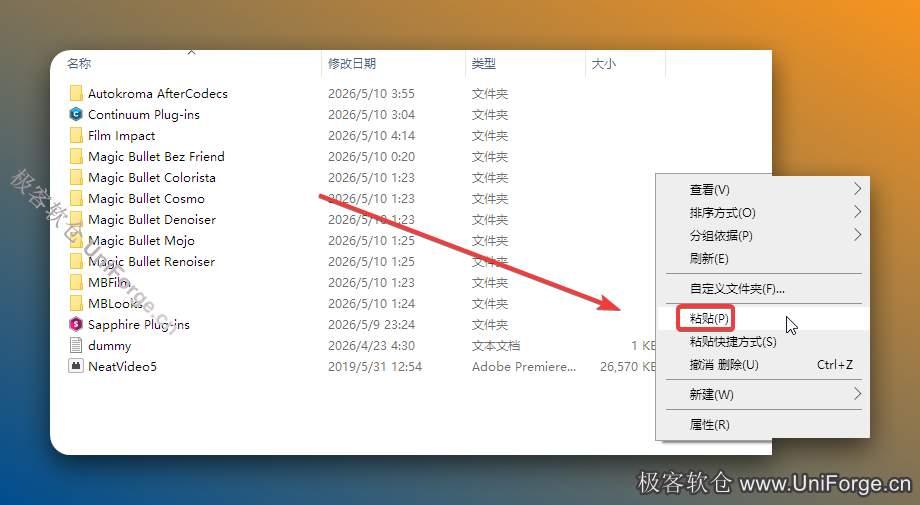920x505 pixels.
Task: Click the date 2026/5/9 23:24
Action: point(371,325)
